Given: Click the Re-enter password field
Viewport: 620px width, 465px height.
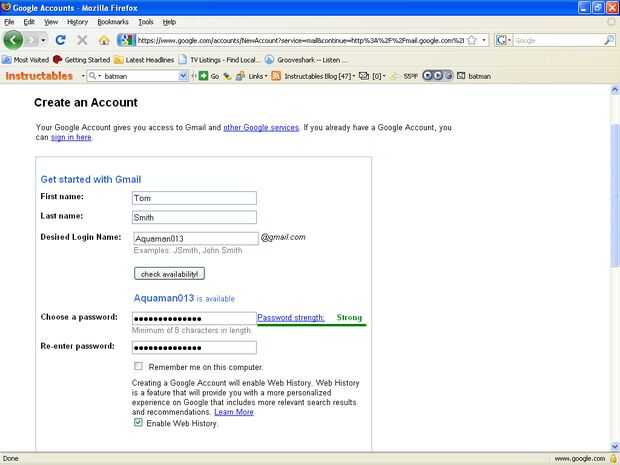Looking at the screenshot, I should 194,348.
